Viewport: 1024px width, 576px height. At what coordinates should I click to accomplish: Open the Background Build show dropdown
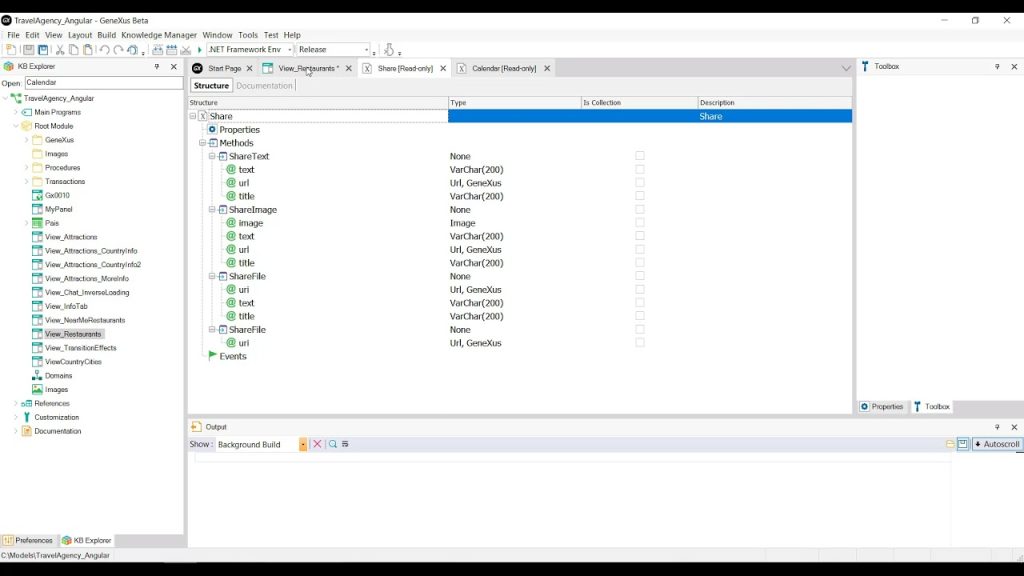[303, 444]
